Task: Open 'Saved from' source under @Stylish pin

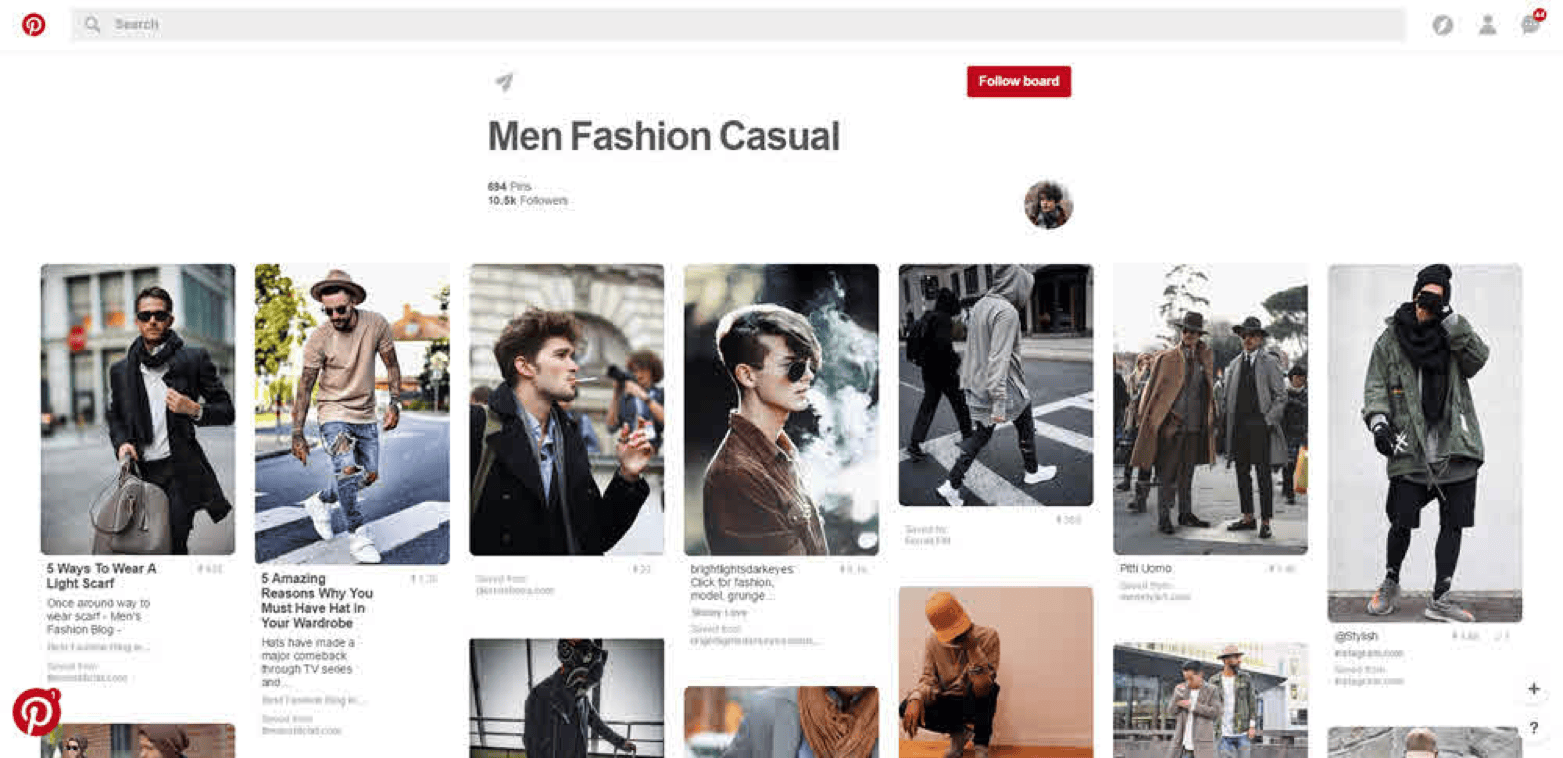Action: point(1369,675)
